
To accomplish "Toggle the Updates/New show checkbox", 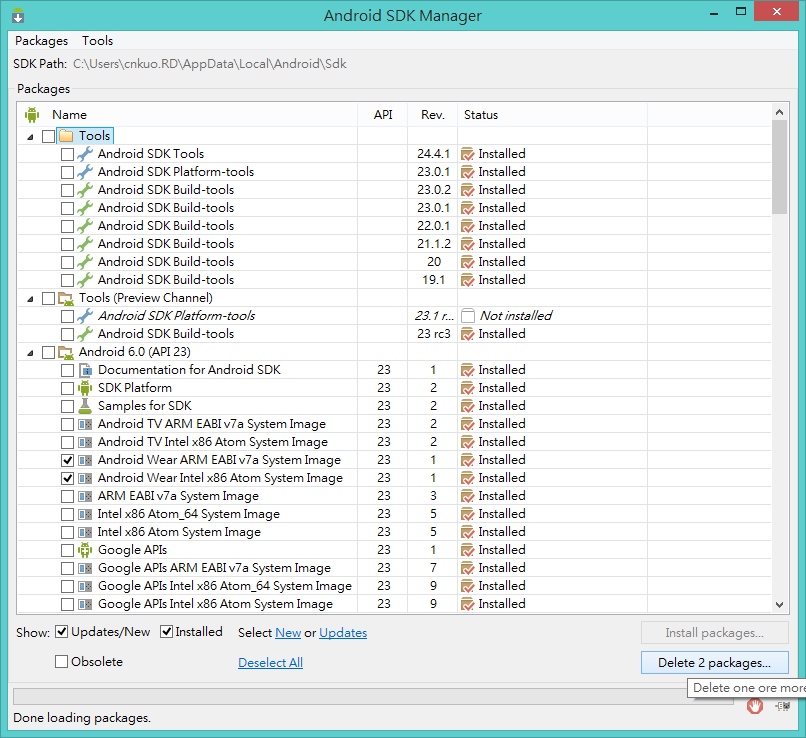I will click(61, 632).
